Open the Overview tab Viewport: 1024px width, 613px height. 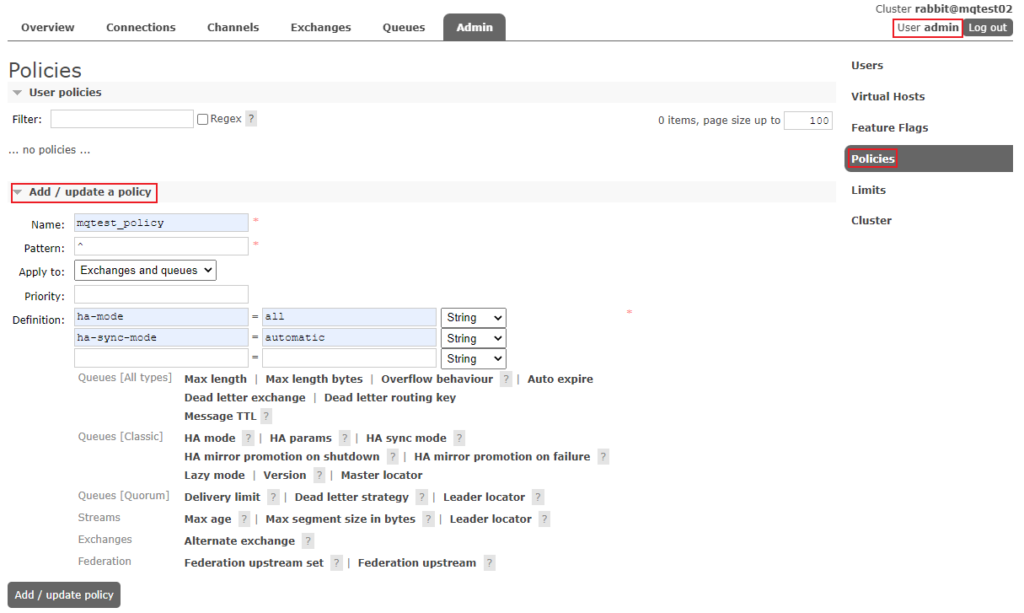pyautogui.click(x=47, y=27)
